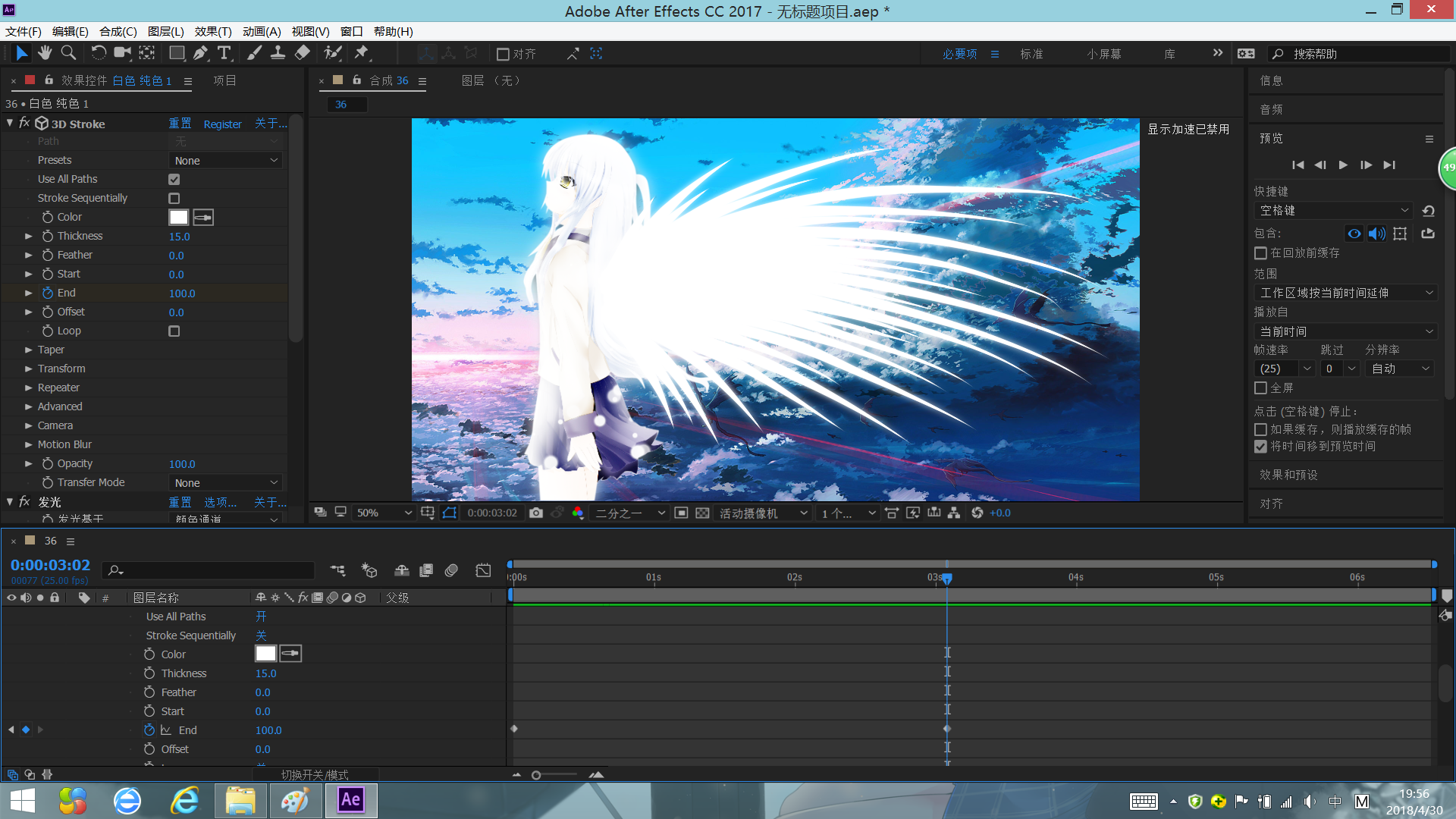Screen dimensions: 1456x819
Task: Uncheck Use All Paths checkbox
Action: pos(174,180)
